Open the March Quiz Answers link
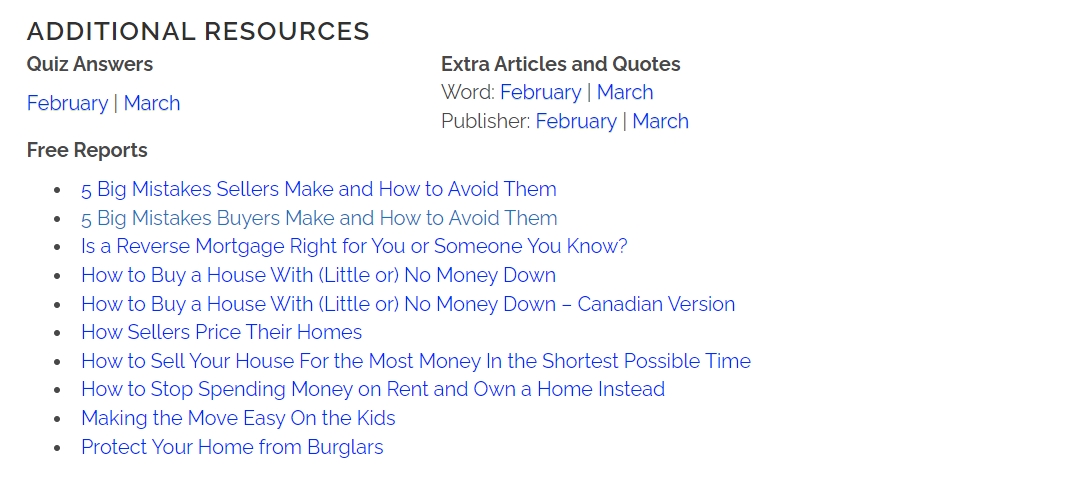Image resolution: width=1078 pixels, height=488 pixels. tap(152, 103)
